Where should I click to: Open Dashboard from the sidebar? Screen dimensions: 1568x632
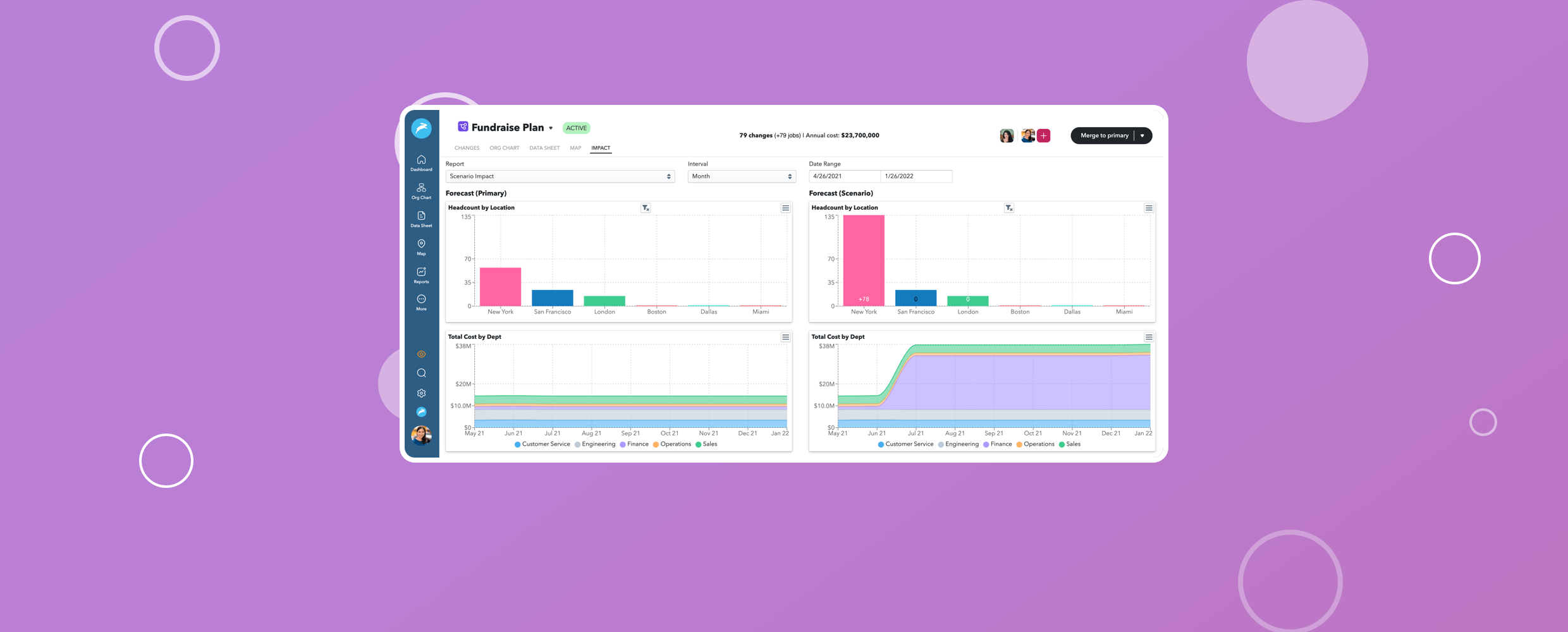[421, 162]
